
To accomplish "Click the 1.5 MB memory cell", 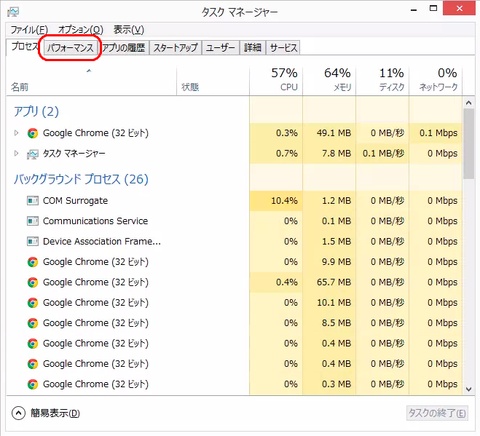I will (329, 242).
